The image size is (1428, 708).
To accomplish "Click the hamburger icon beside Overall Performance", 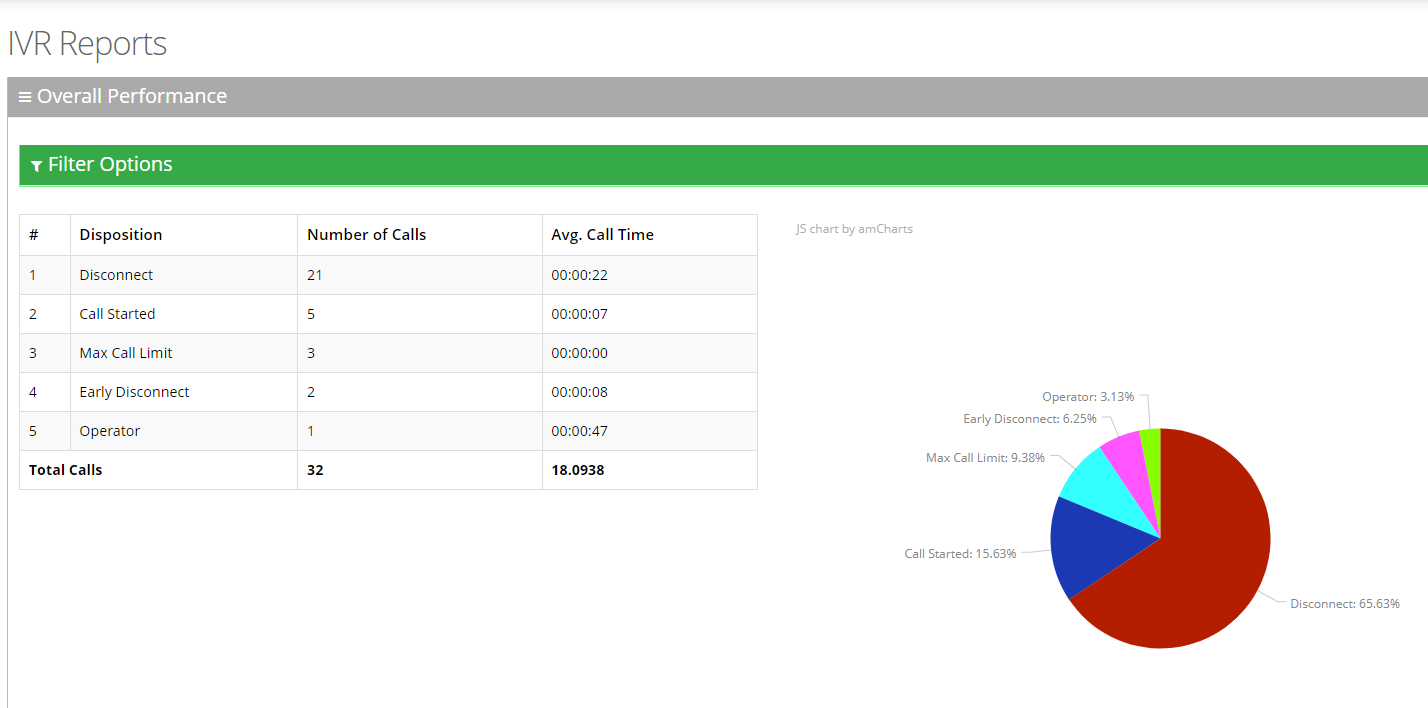I will (x=25, y=97).
